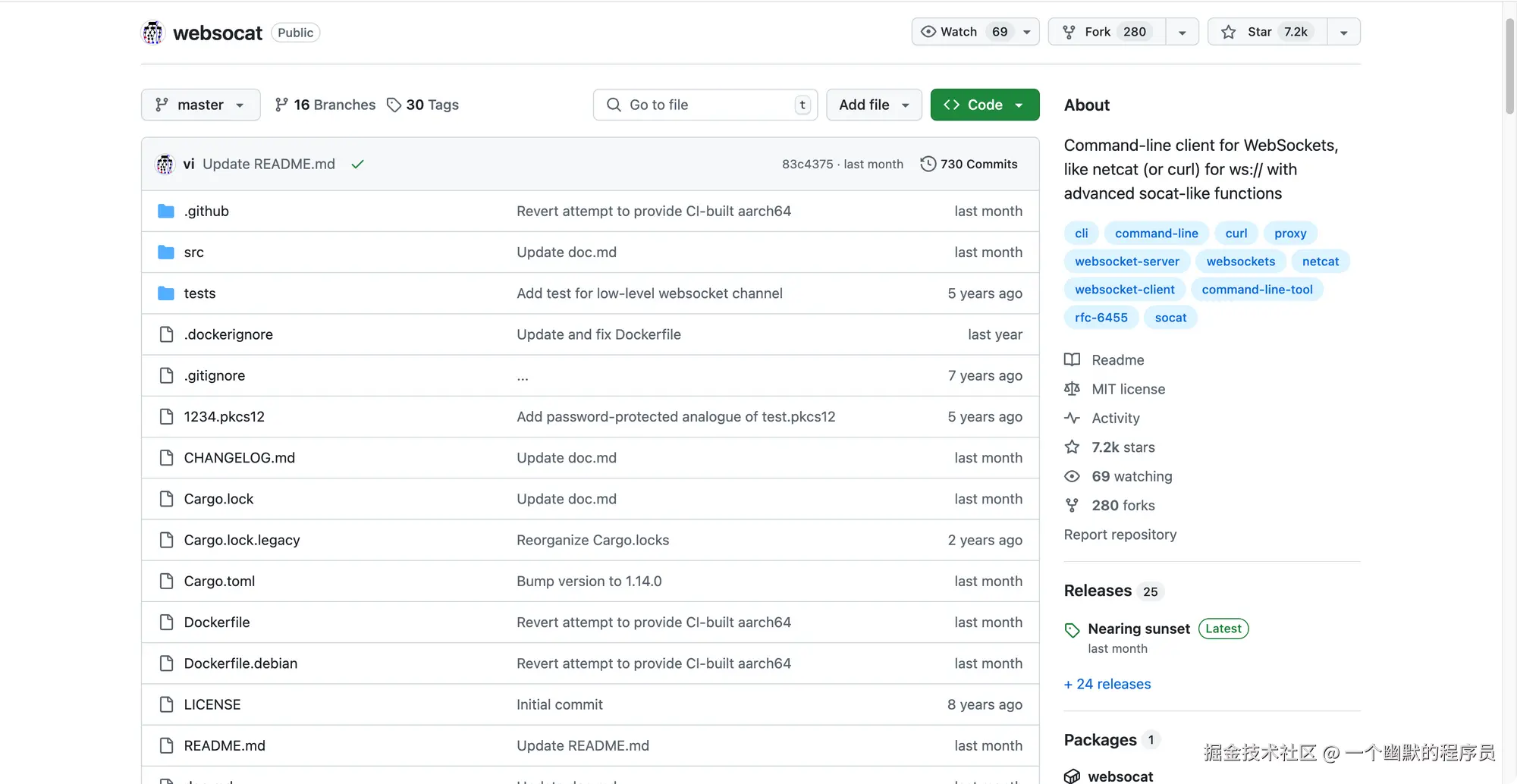Open the src folder icon

point(166,252)
